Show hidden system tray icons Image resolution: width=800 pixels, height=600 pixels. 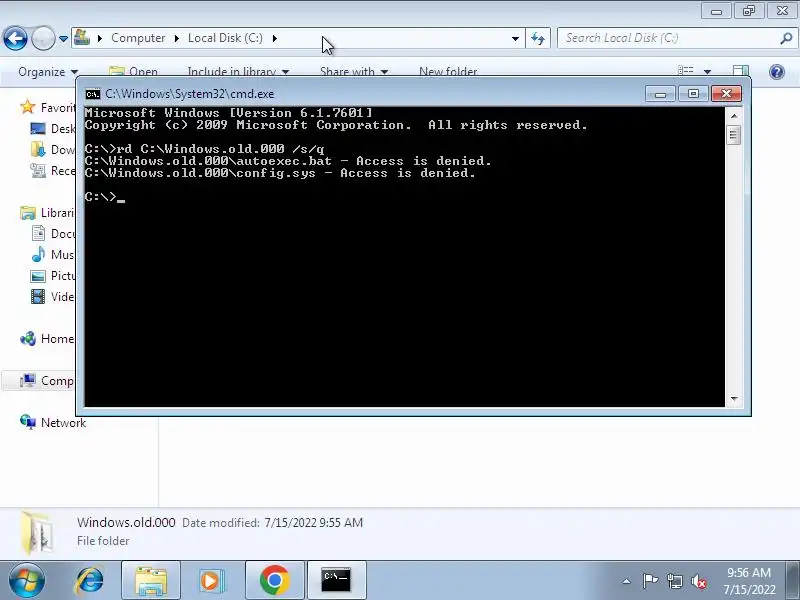(627, 581)
